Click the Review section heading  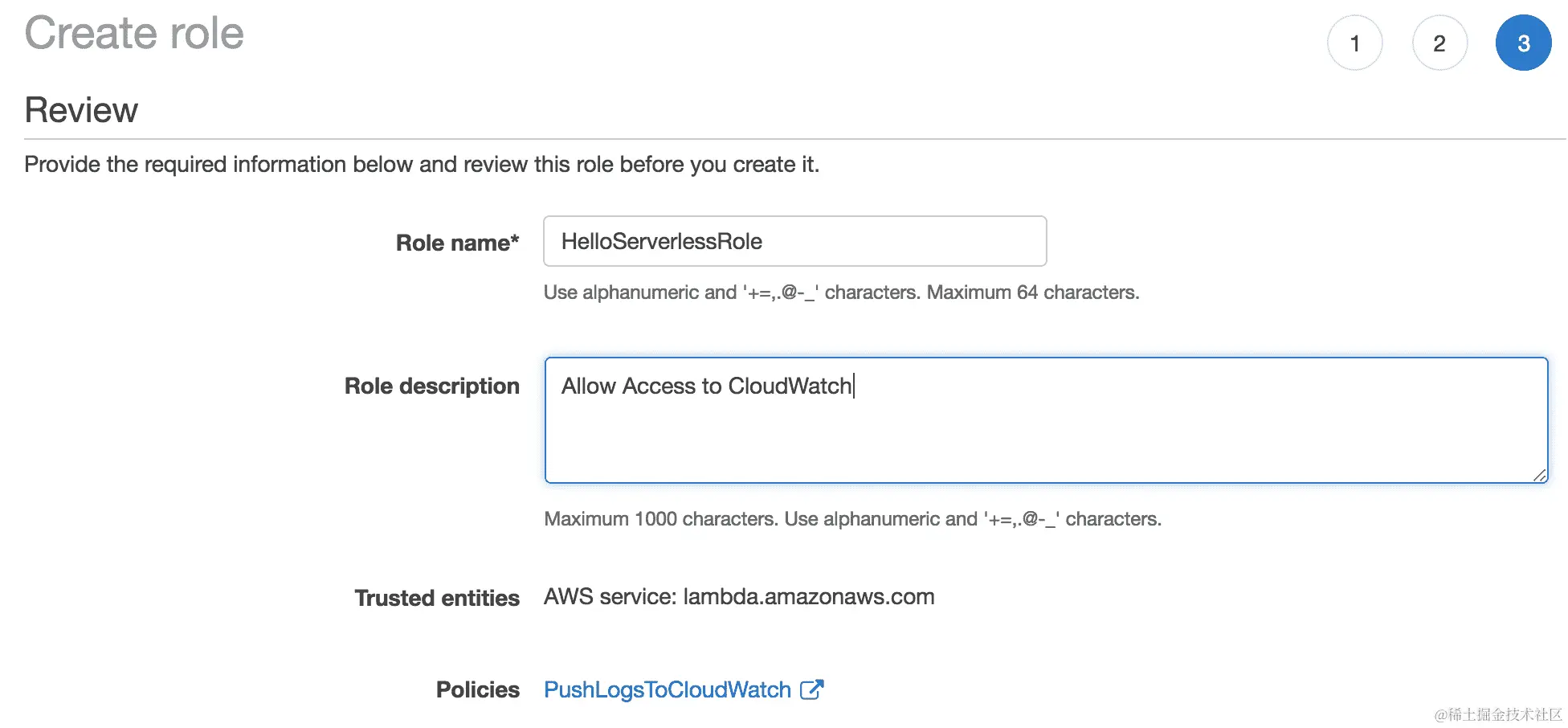pos(81,110)
